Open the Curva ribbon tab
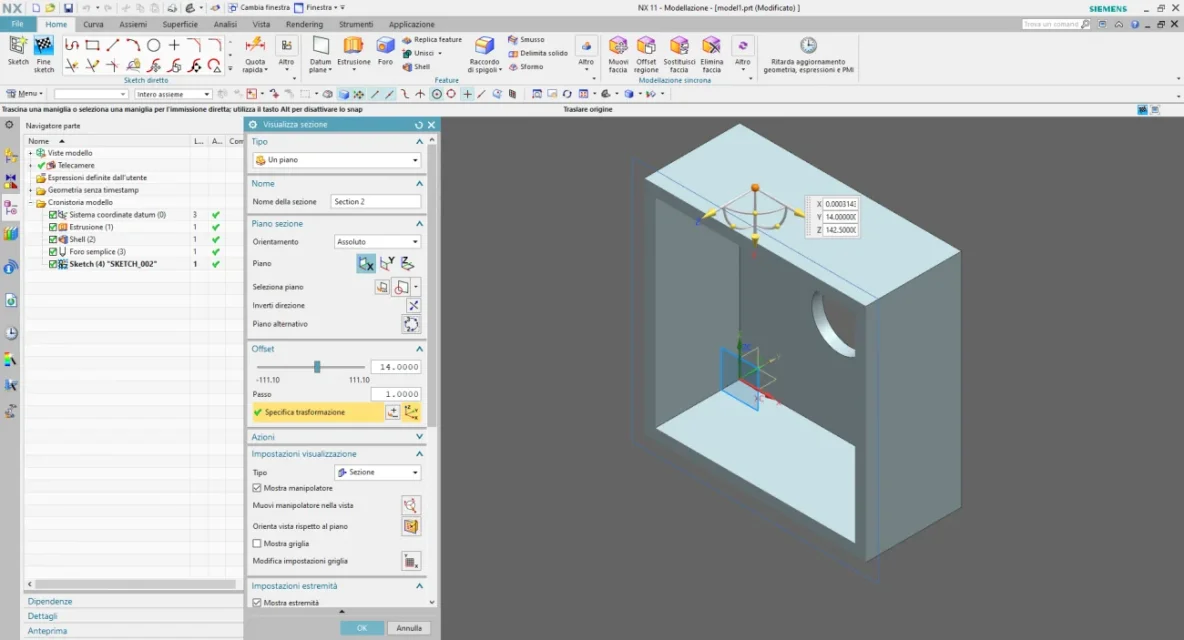1184x640 pixels. [93, 24]
